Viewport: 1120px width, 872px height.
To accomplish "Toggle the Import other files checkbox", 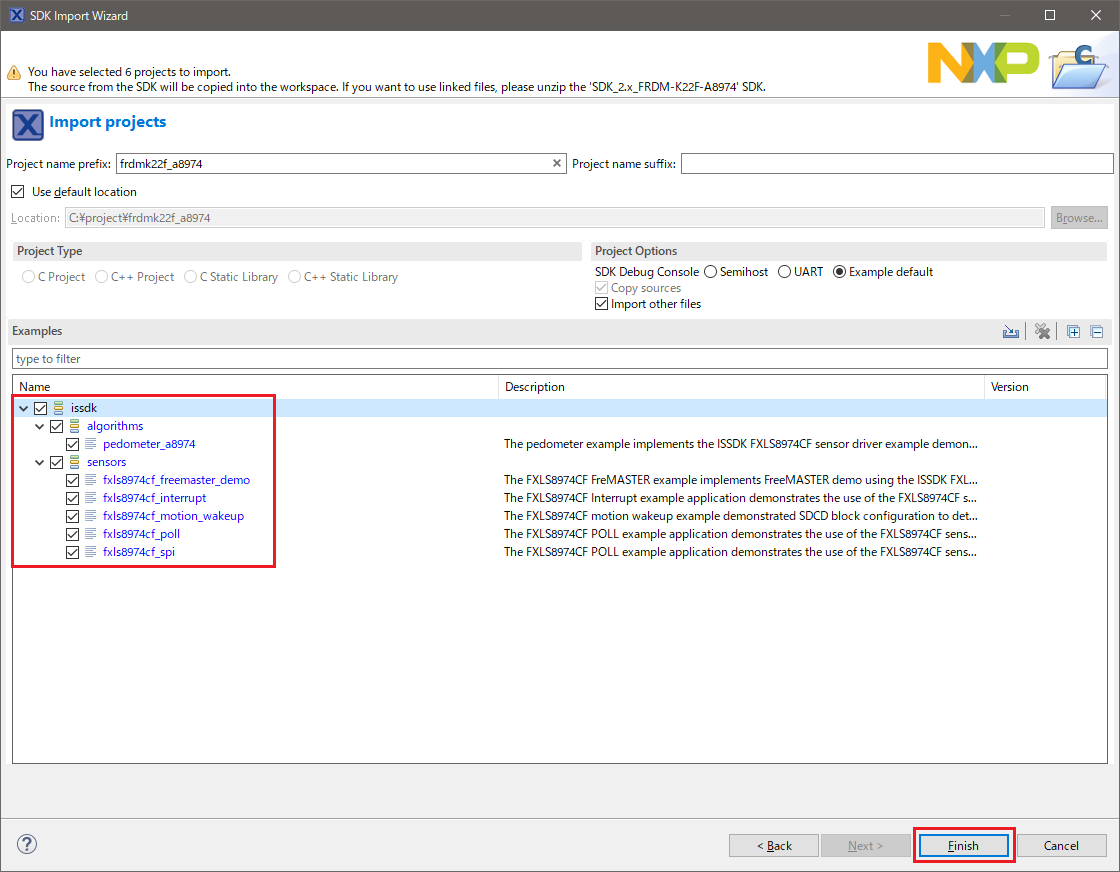I will pyautogui.click(x=601, y=304).
